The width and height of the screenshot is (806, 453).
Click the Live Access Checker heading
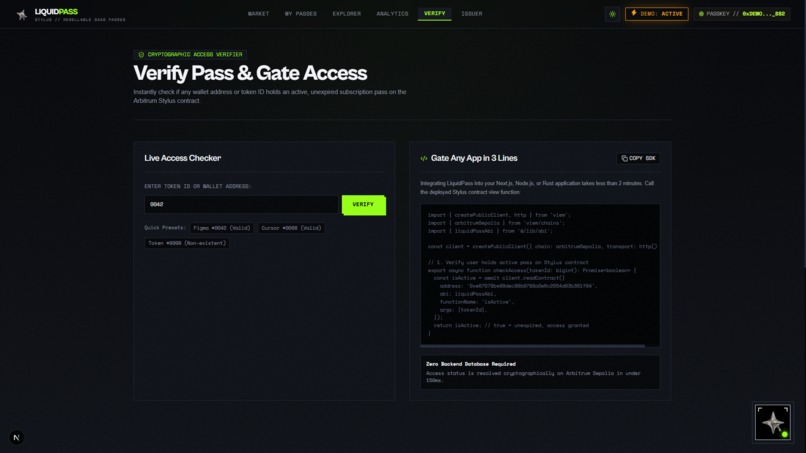tap(182, 158)
